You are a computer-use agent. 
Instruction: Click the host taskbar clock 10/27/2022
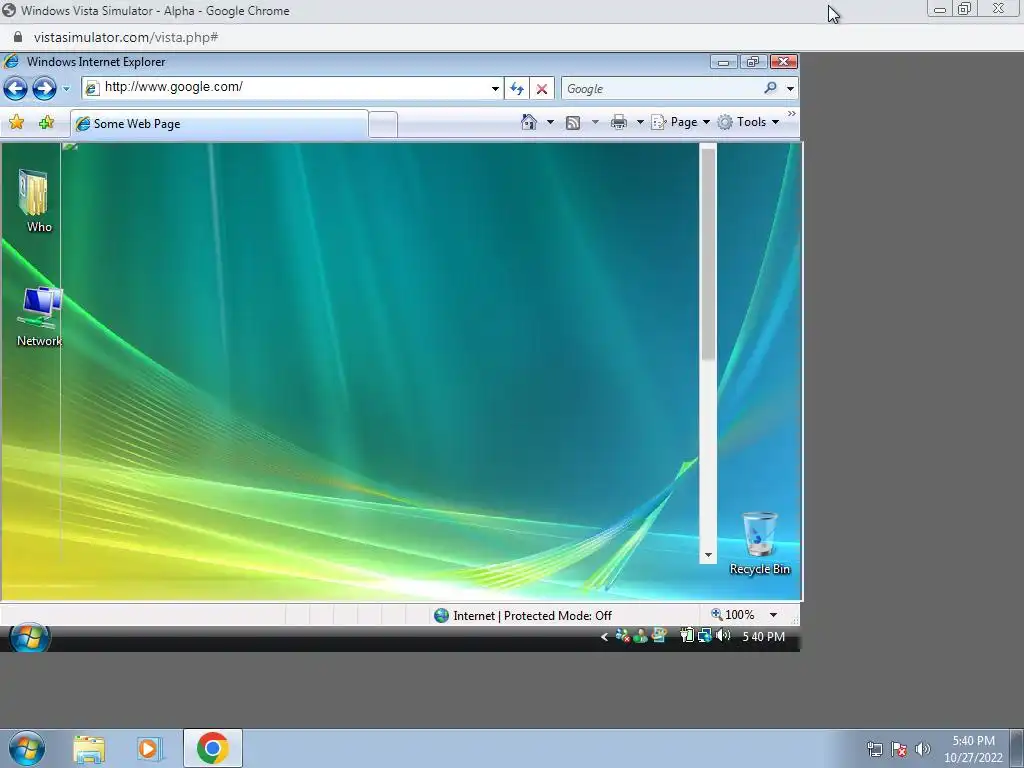tap(973, 749)
